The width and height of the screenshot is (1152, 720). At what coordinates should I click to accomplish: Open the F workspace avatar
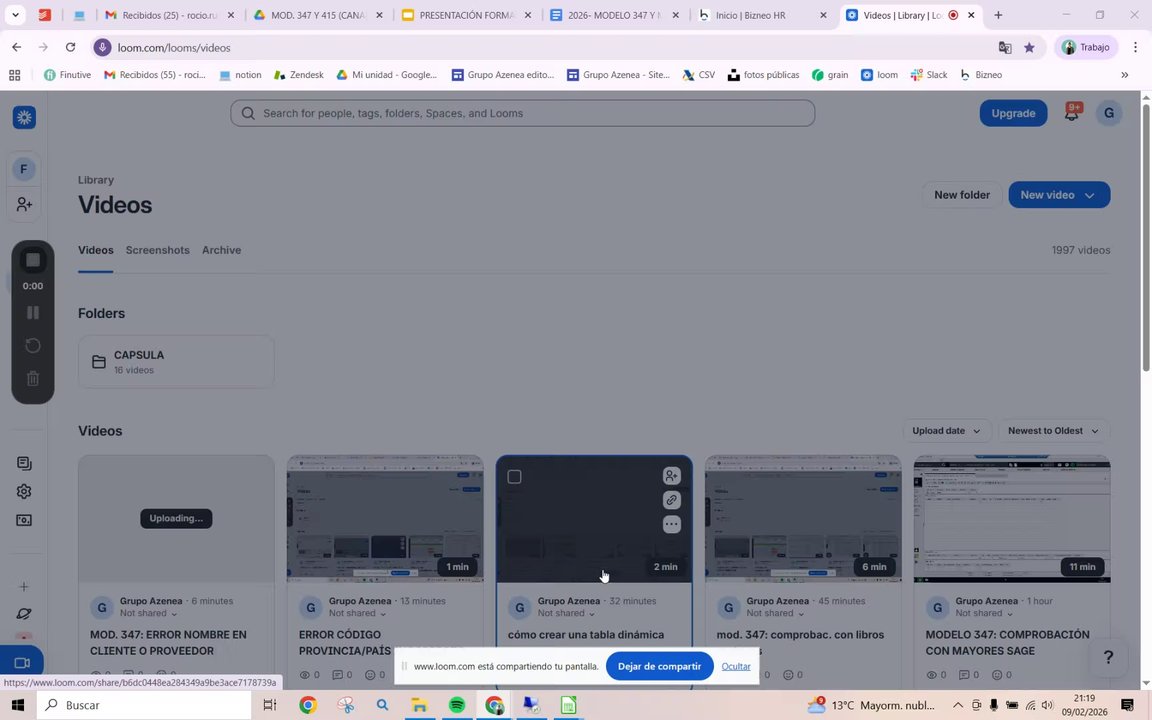tap(24, 169)
